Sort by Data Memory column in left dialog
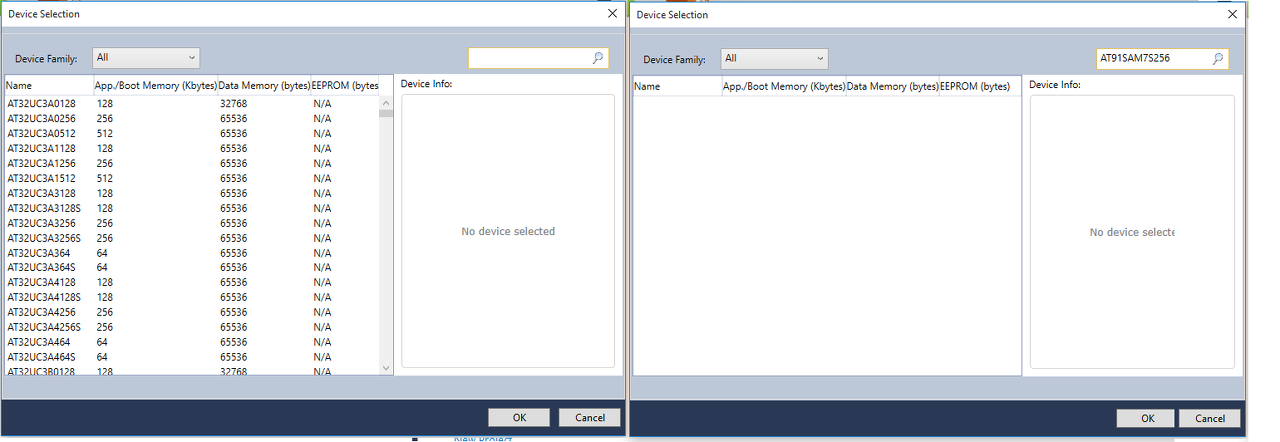 [264, 86]
